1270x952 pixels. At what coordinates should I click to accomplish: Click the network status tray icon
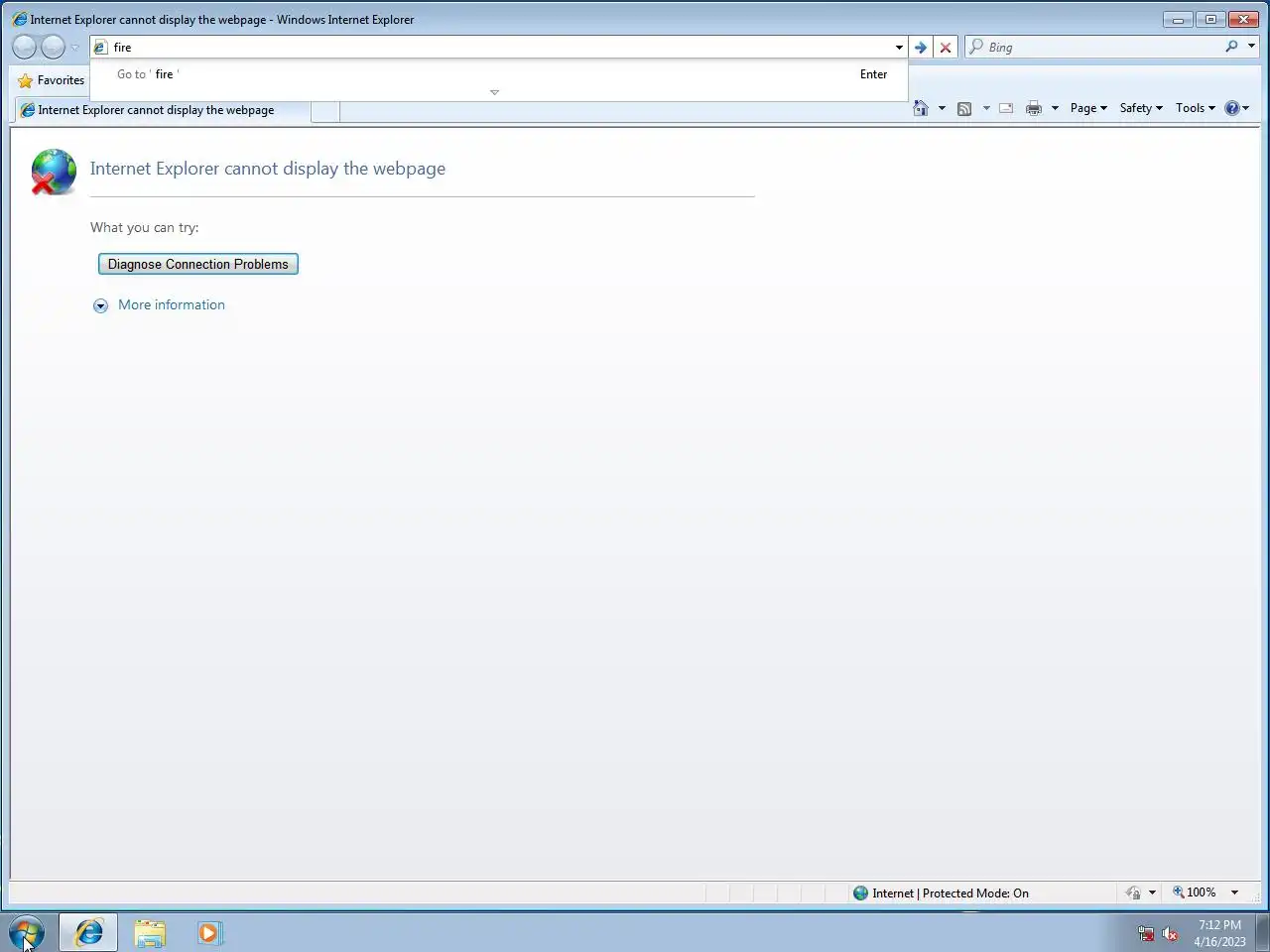1146,933
